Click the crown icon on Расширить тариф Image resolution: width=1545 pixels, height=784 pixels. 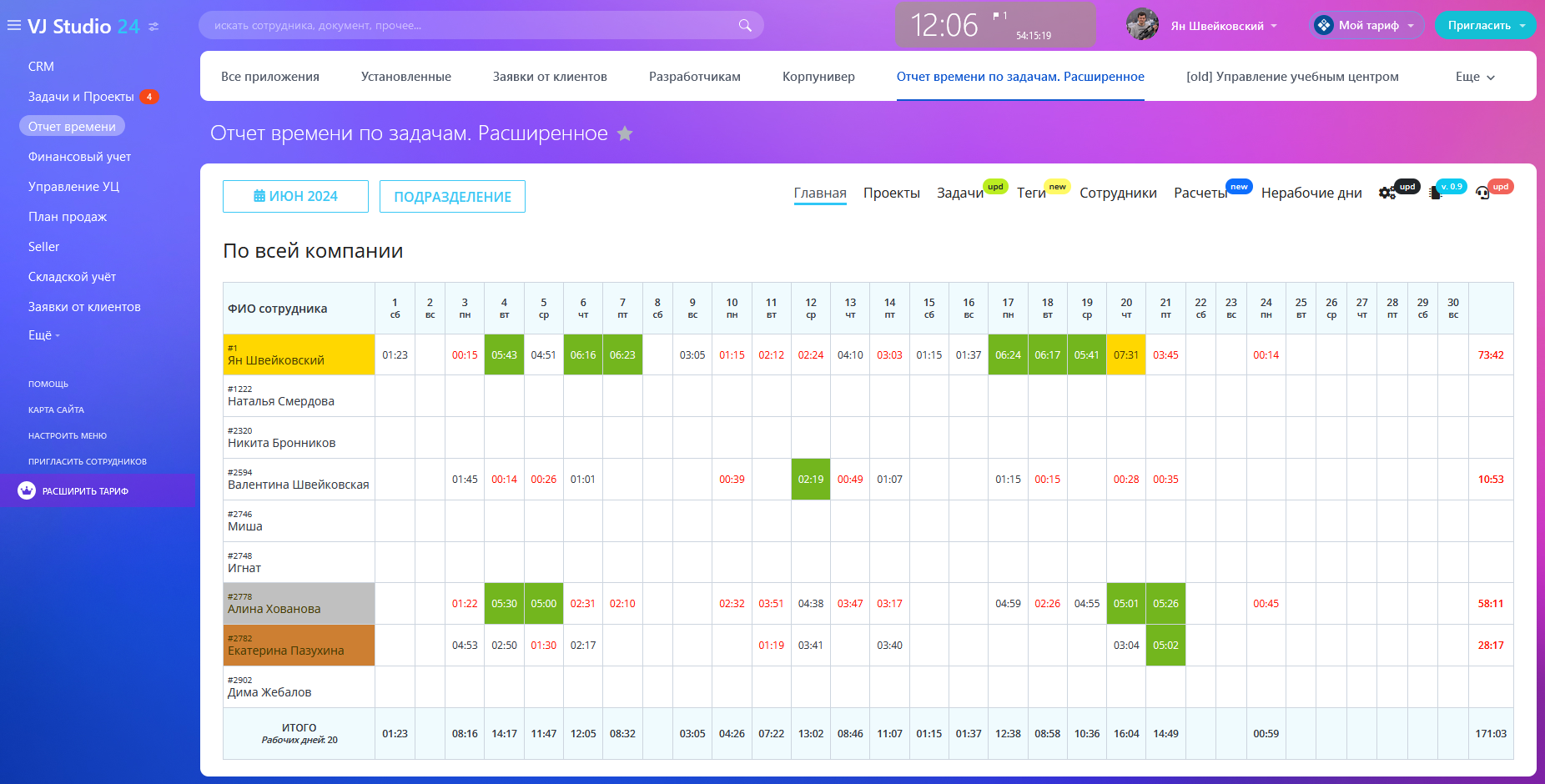(27, 491)
